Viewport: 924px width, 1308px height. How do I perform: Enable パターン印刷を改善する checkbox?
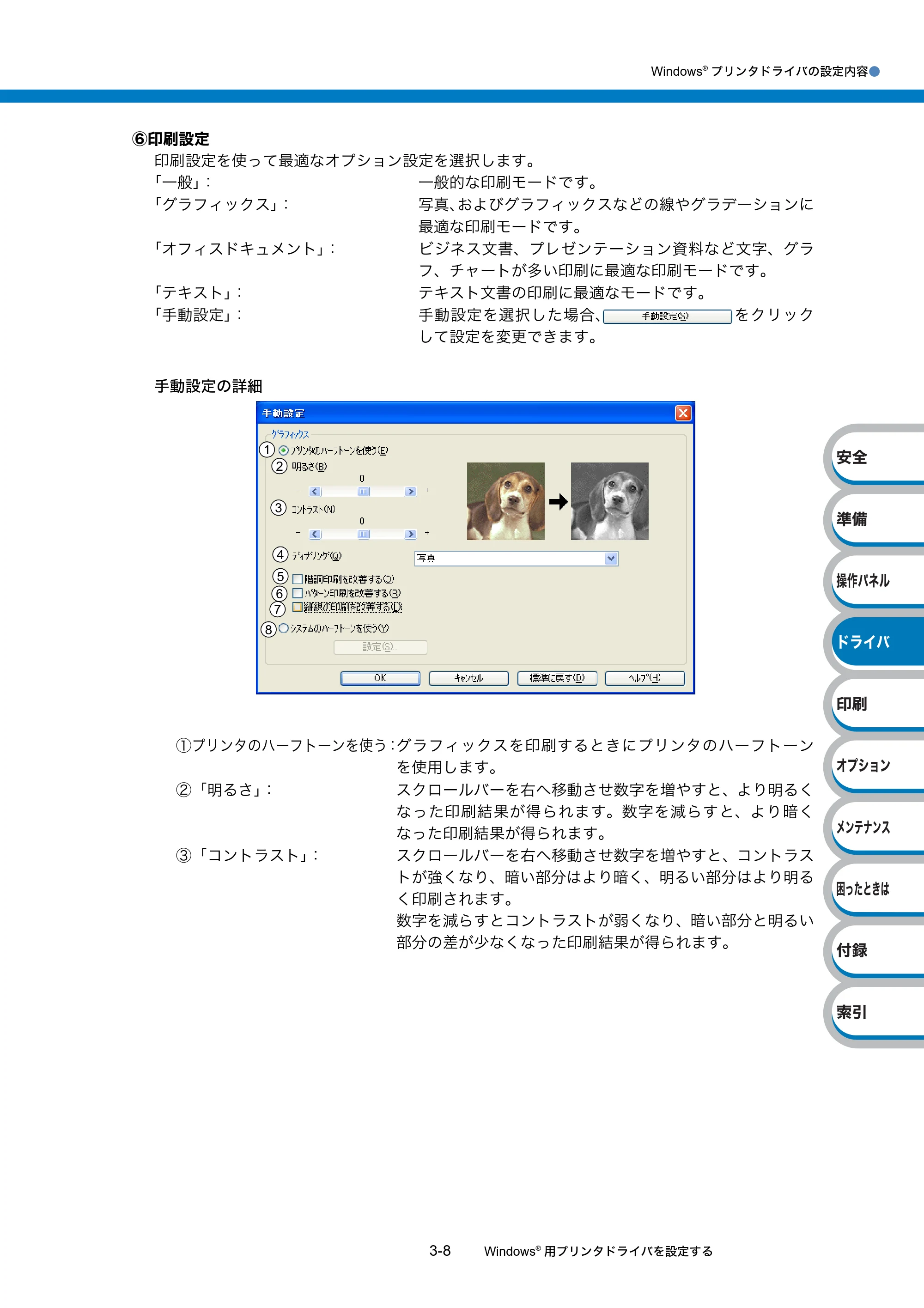point(297,593)
